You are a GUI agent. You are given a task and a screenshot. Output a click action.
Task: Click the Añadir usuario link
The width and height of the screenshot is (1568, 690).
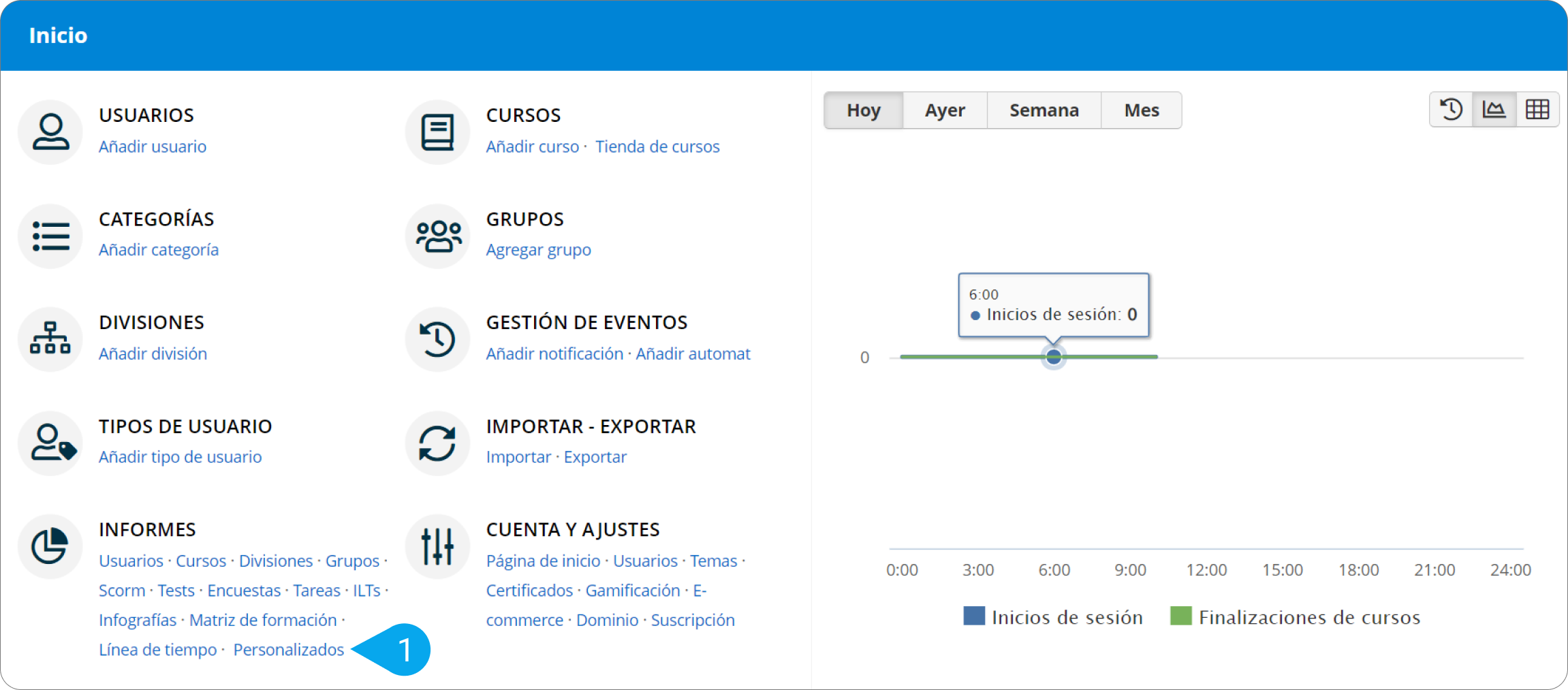[x=153, y=146]
